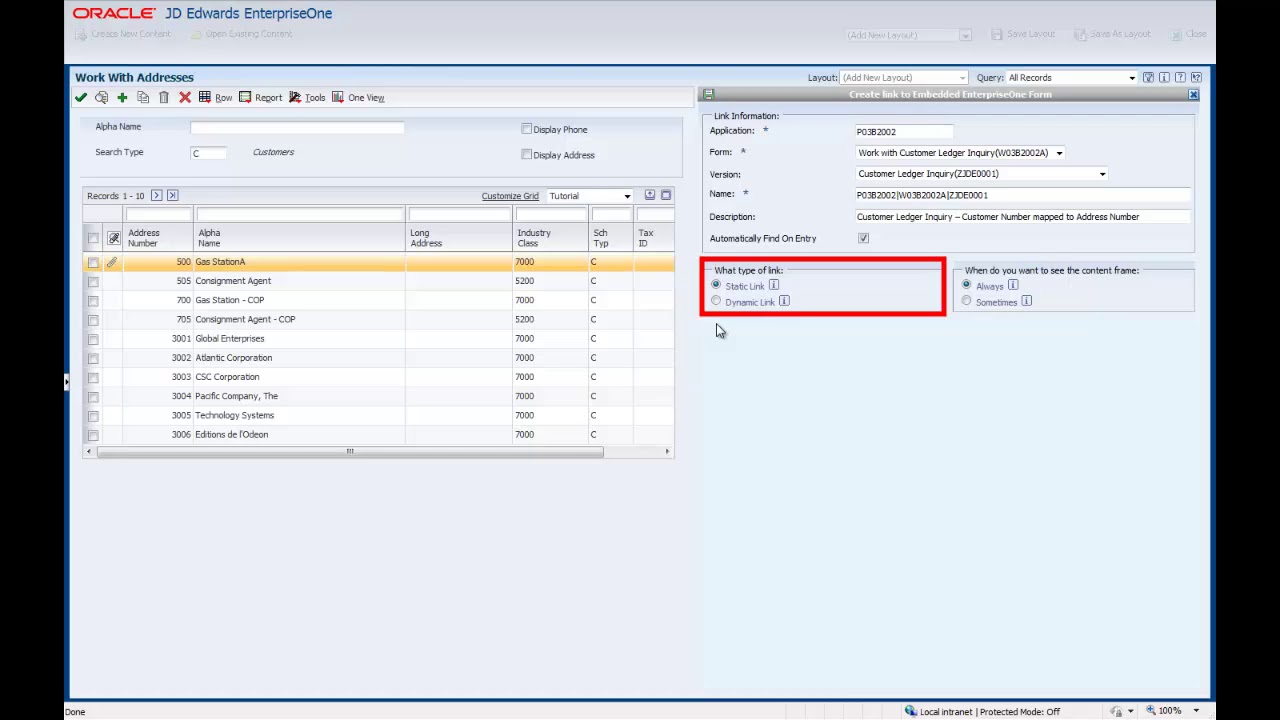Click the Search Type input field
The width and height of the screenshot is (1280, 720).
point(208,153)
